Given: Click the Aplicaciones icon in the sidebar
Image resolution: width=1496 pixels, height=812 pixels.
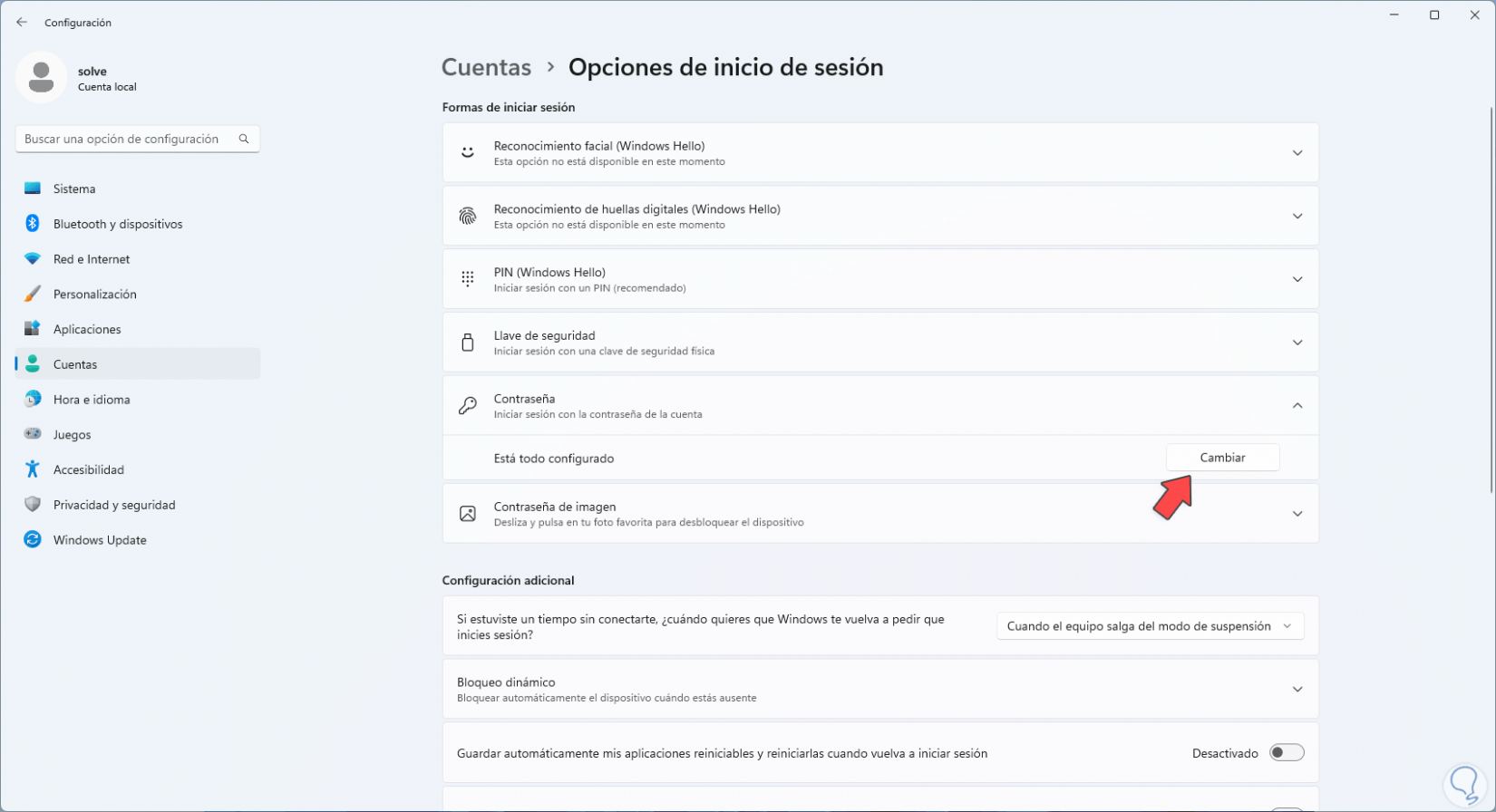Looking at the screenshot, I should (33, 329).
